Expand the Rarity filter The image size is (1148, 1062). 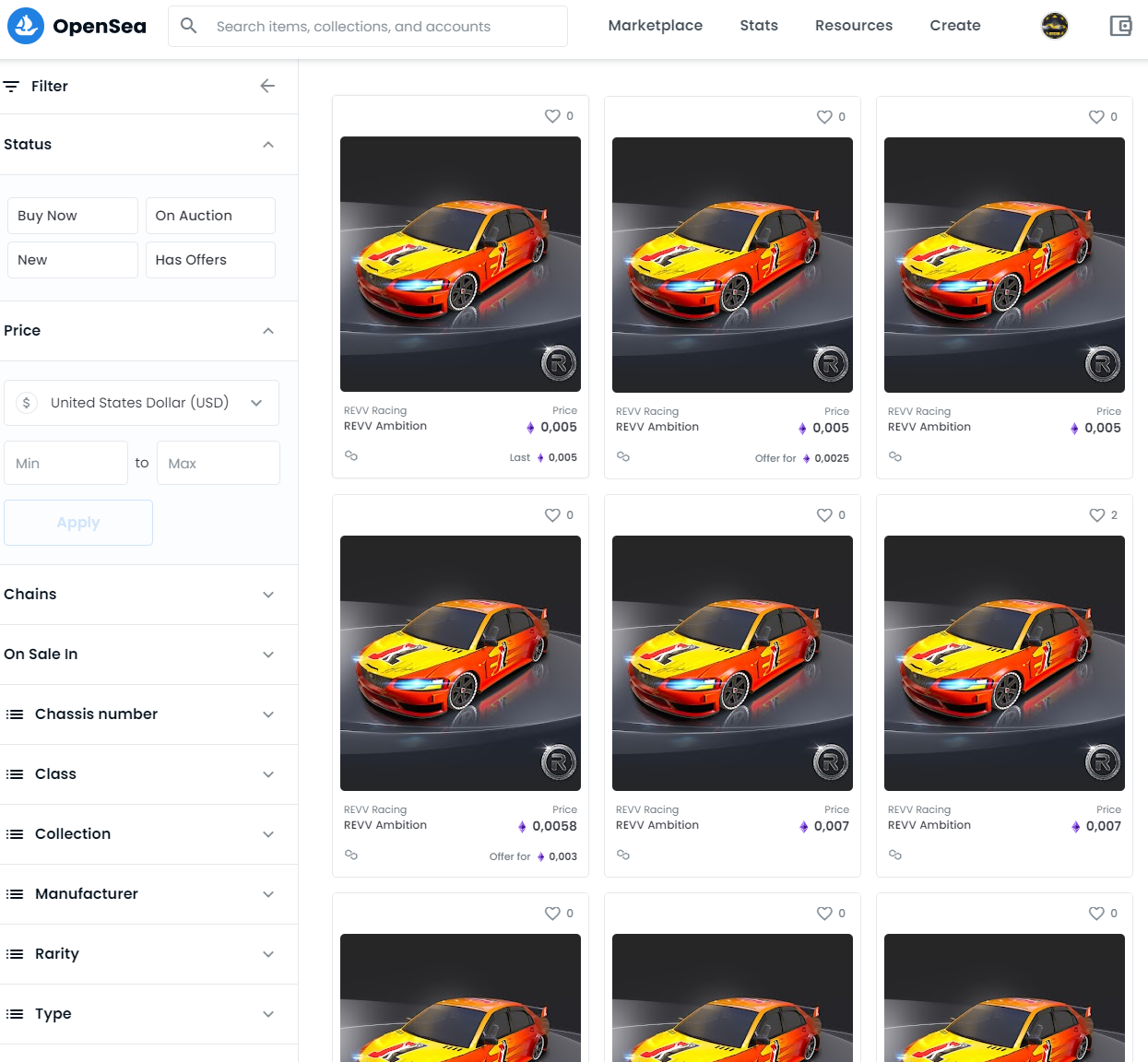pos(148,954)
